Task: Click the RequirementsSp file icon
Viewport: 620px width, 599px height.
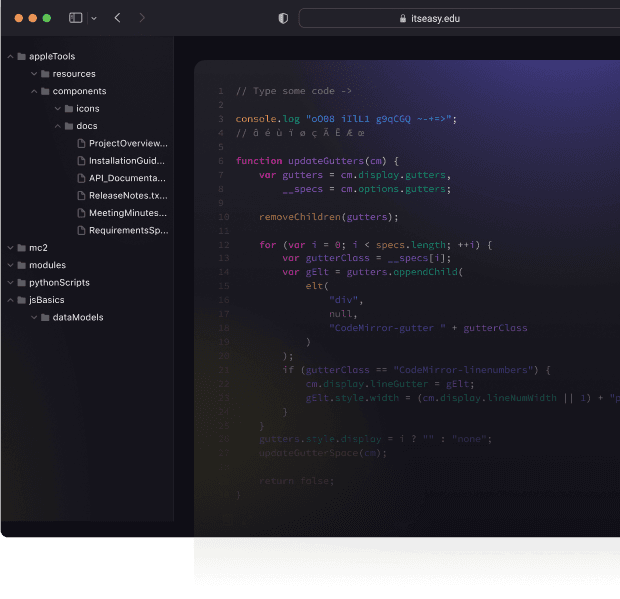Action: click(x=81, y=231)
